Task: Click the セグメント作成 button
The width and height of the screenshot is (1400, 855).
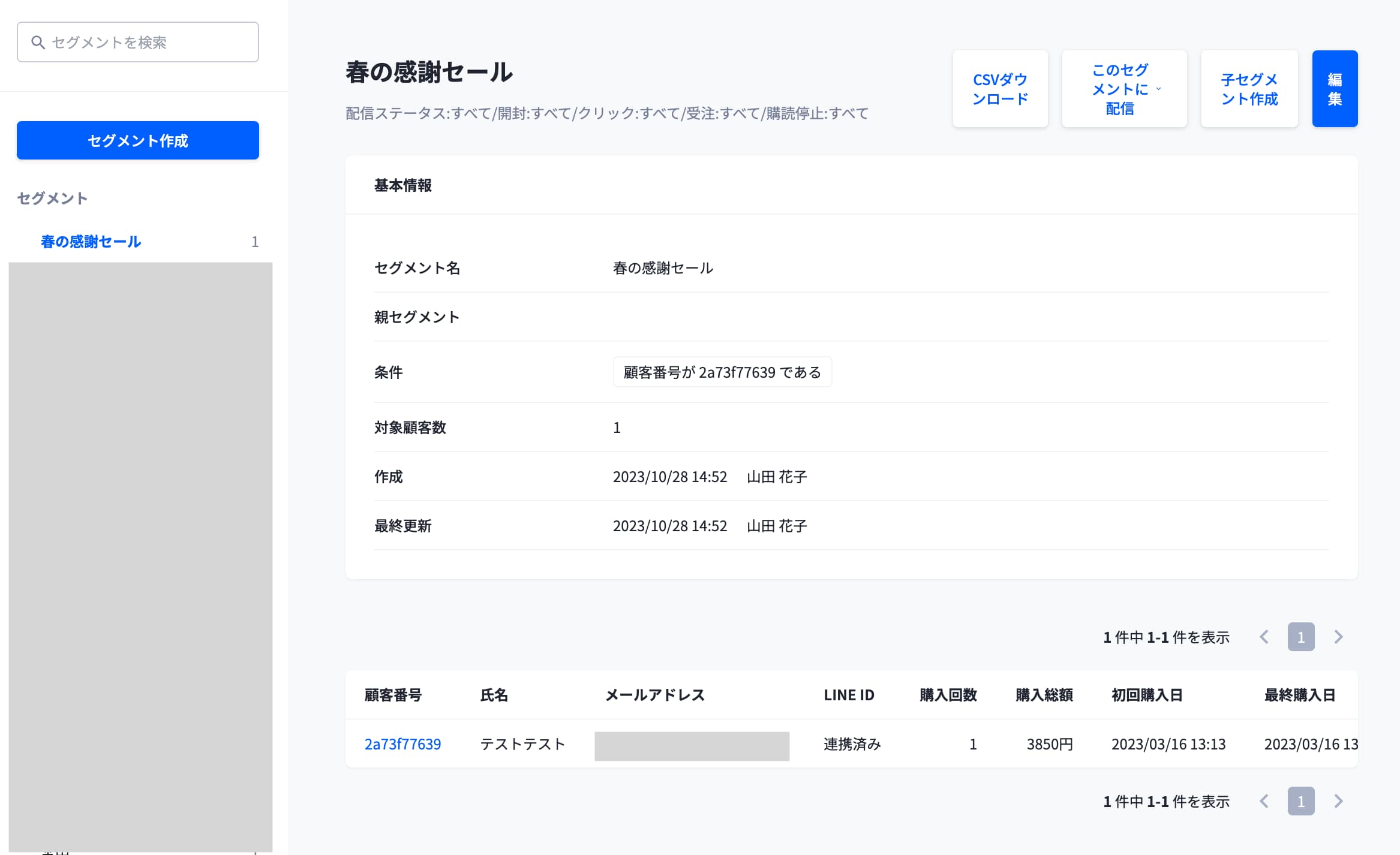Action: (137, 140)
